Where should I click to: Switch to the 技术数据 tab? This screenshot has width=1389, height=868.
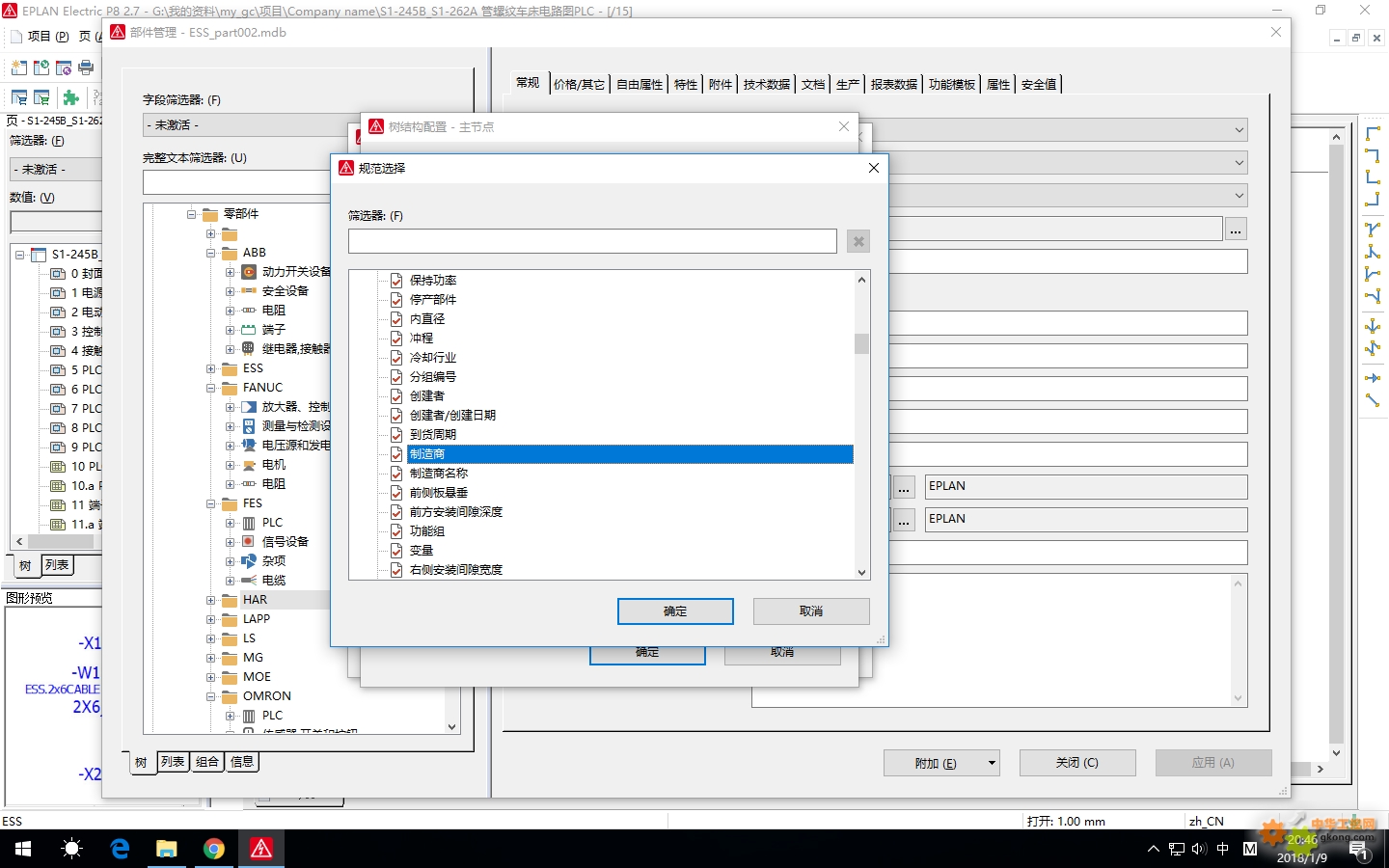pyautogui.click(x=766, y=85)
